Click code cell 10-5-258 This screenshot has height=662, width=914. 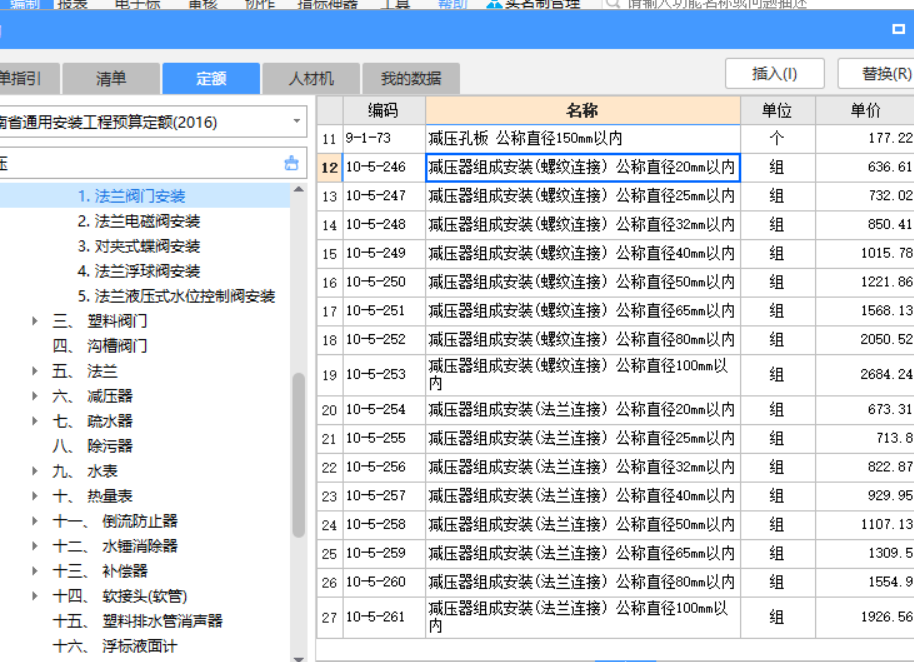click(x=384, y=524)
